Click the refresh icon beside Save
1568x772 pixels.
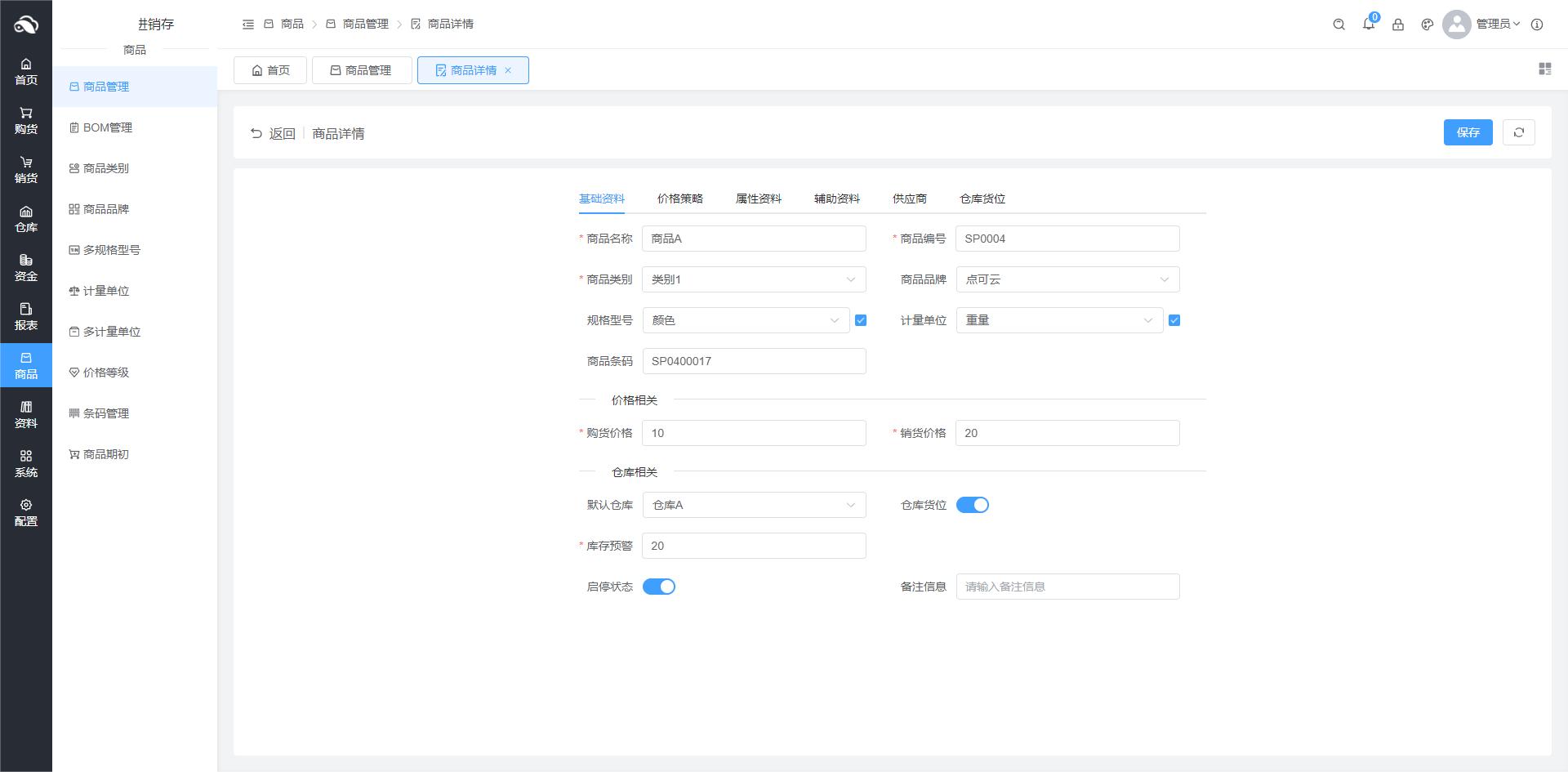coord(1519,132)
